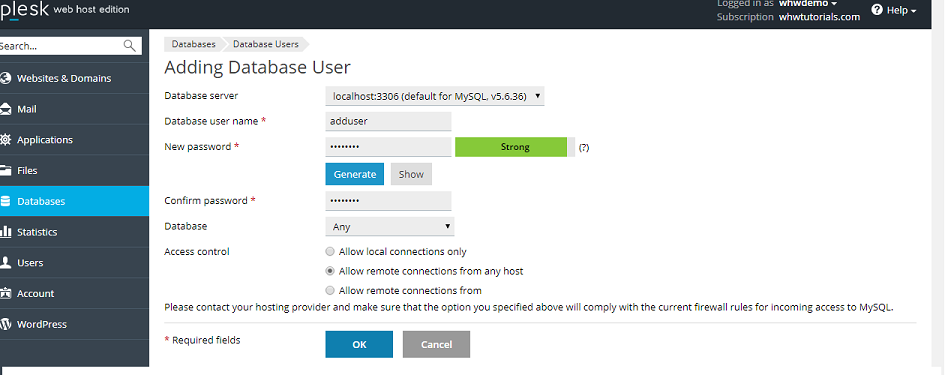
Task: Click the Files folder icon
Action: click(x=5, y=171)
